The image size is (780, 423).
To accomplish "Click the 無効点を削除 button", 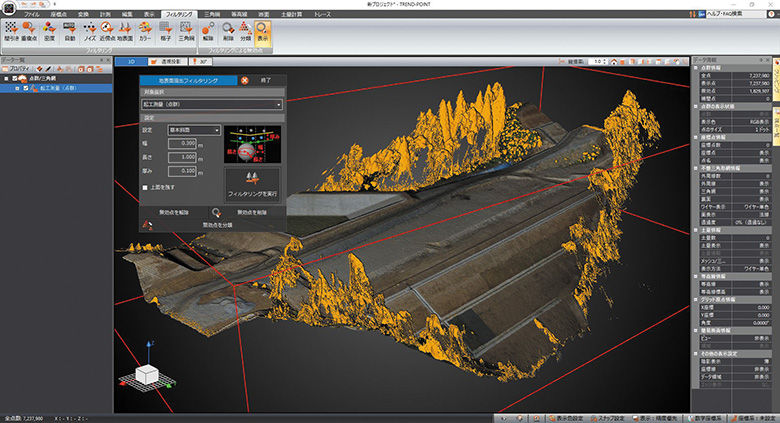I will tap(252, 212).
